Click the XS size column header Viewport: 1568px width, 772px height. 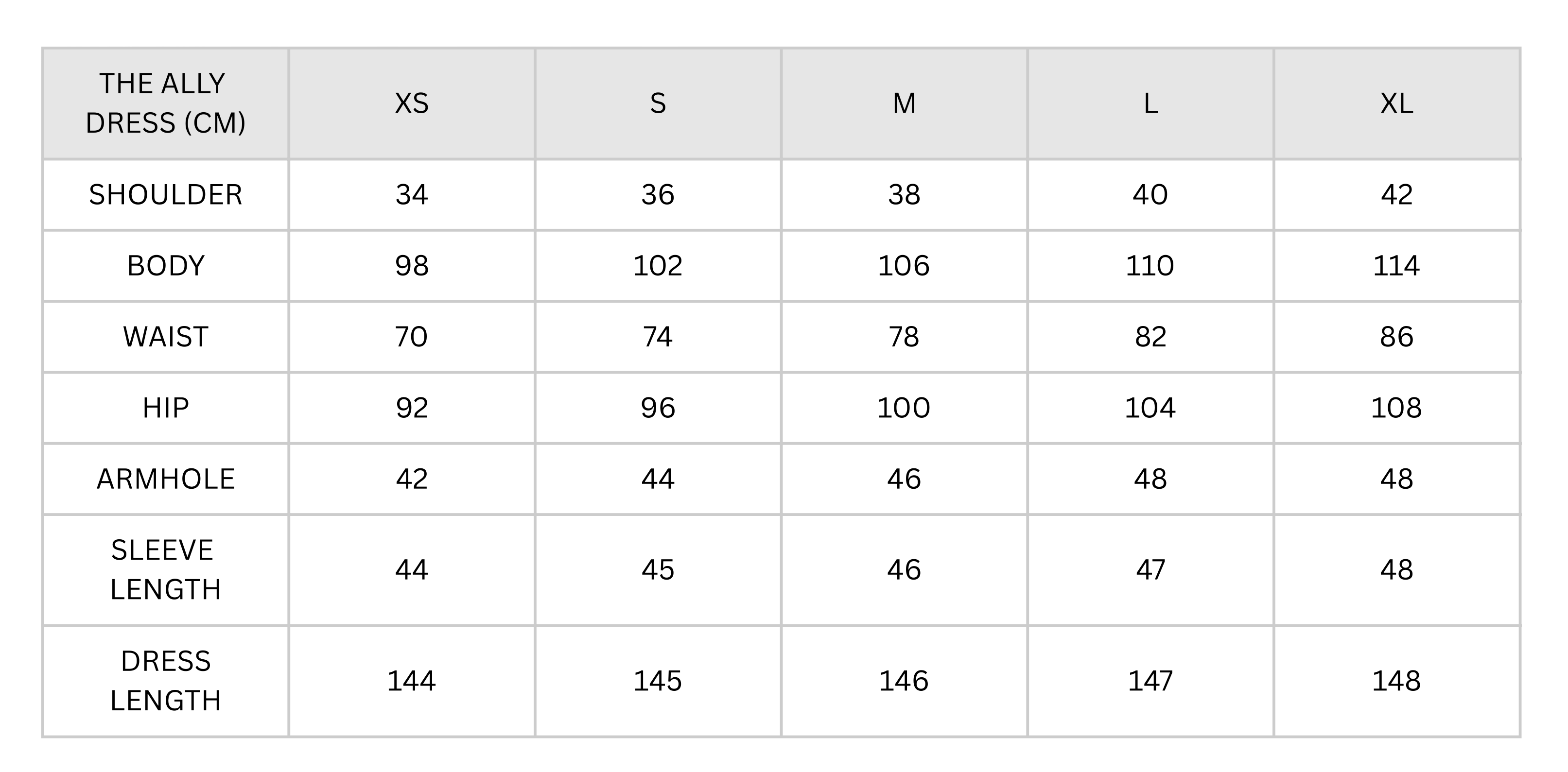pos(412,103)
